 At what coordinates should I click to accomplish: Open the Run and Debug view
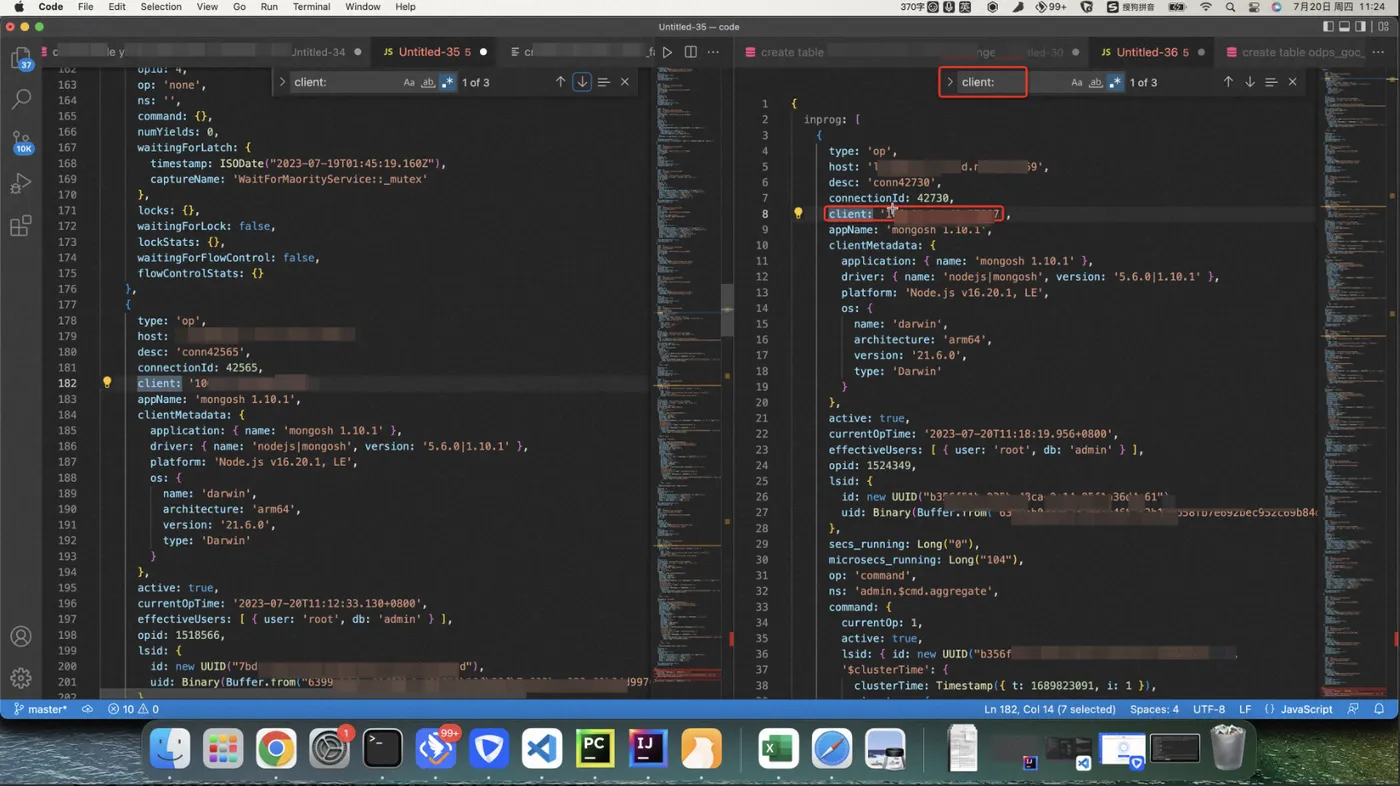pos(21,184)
